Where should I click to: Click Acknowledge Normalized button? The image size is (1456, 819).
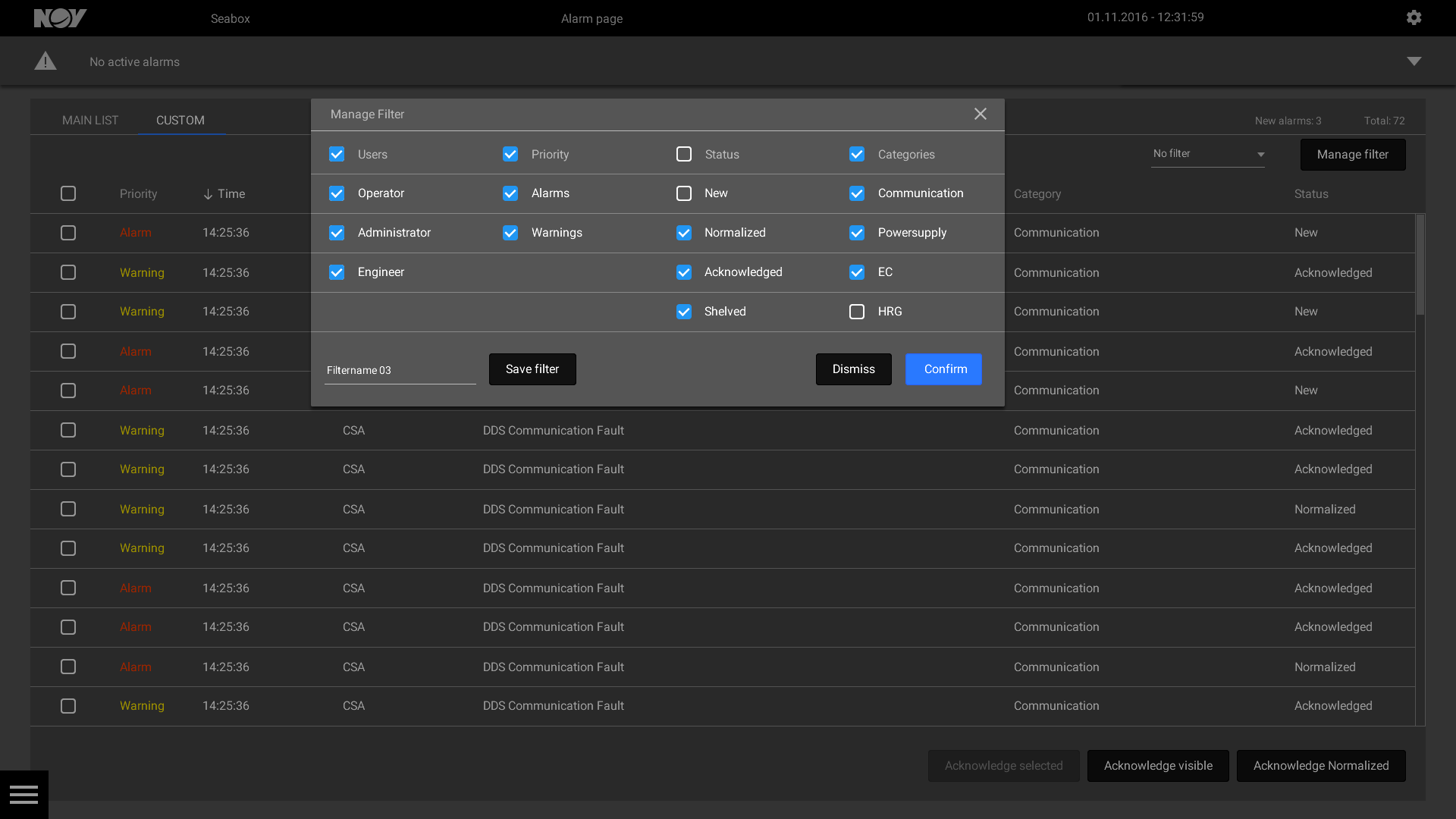(x=1321, y=766)
